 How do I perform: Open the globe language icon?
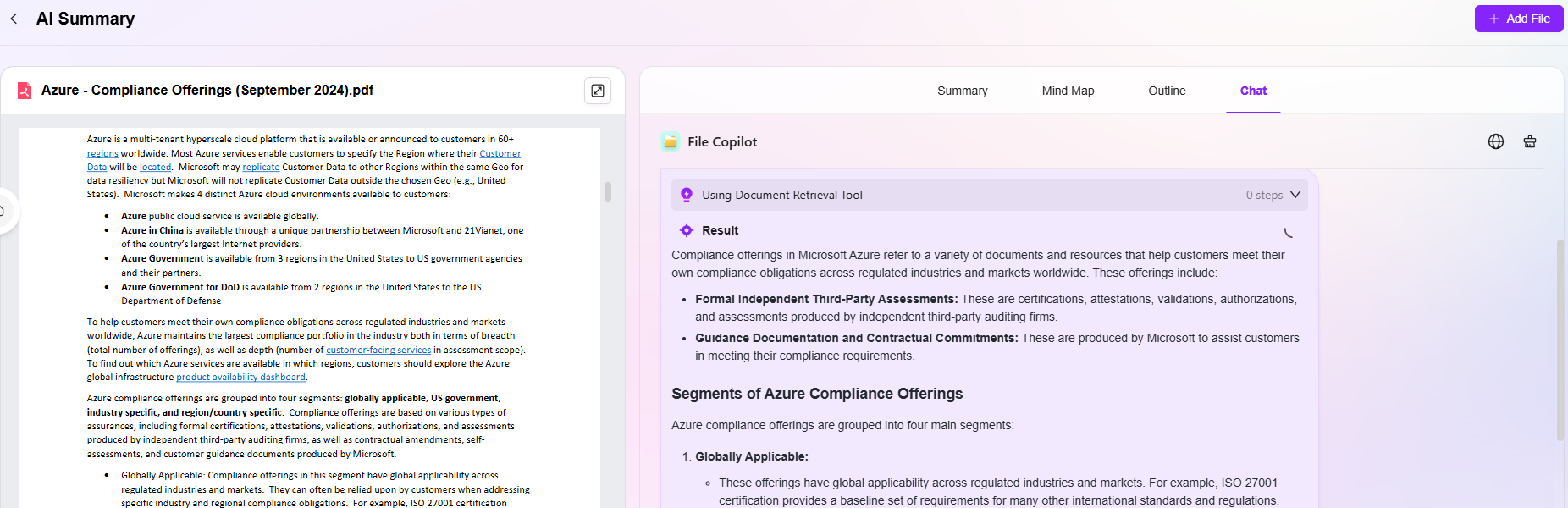pos(1496,141)
